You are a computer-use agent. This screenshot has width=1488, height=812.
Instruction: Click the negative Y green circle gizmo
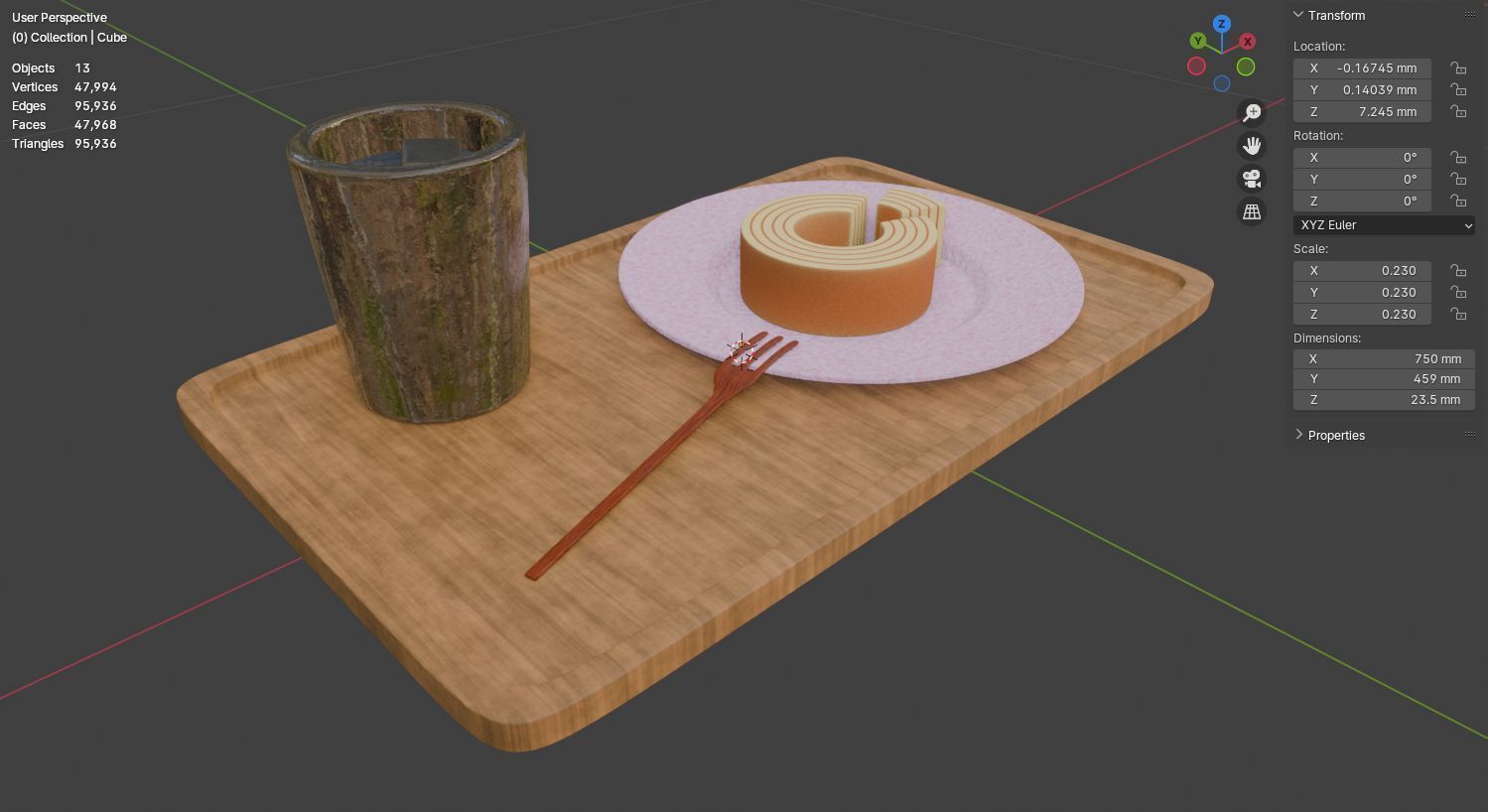(1246, 67)
